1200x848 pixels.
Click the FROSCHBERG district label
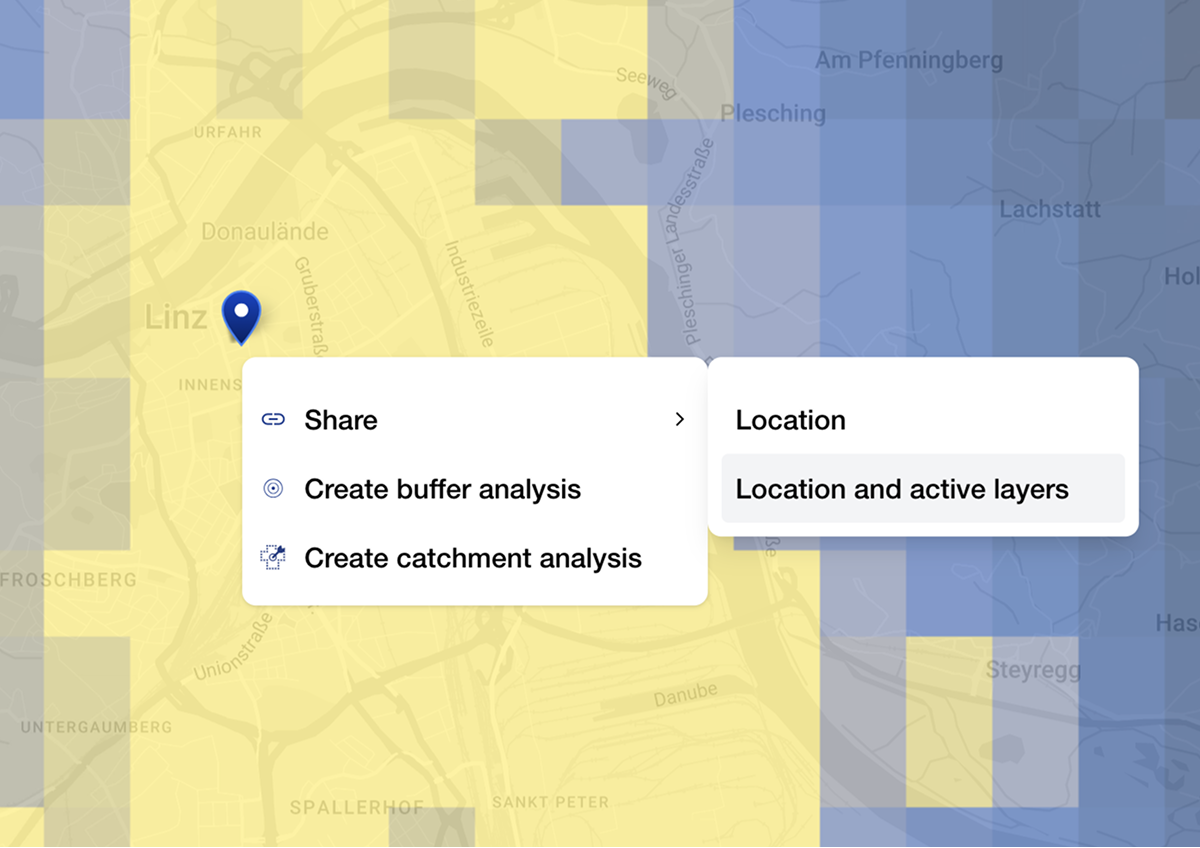[x=68, y=580]
